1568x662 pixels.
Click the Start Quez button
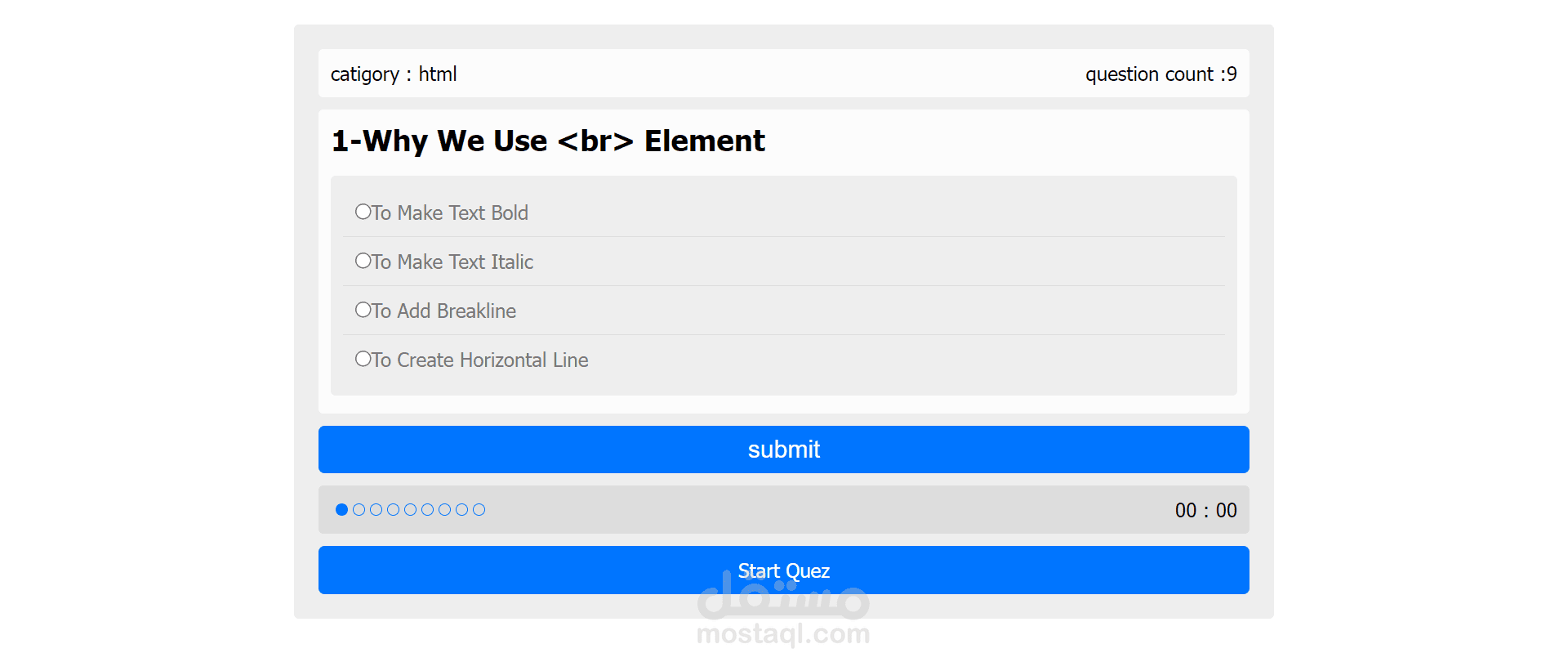pyautogui.click(x=784, y=570)
